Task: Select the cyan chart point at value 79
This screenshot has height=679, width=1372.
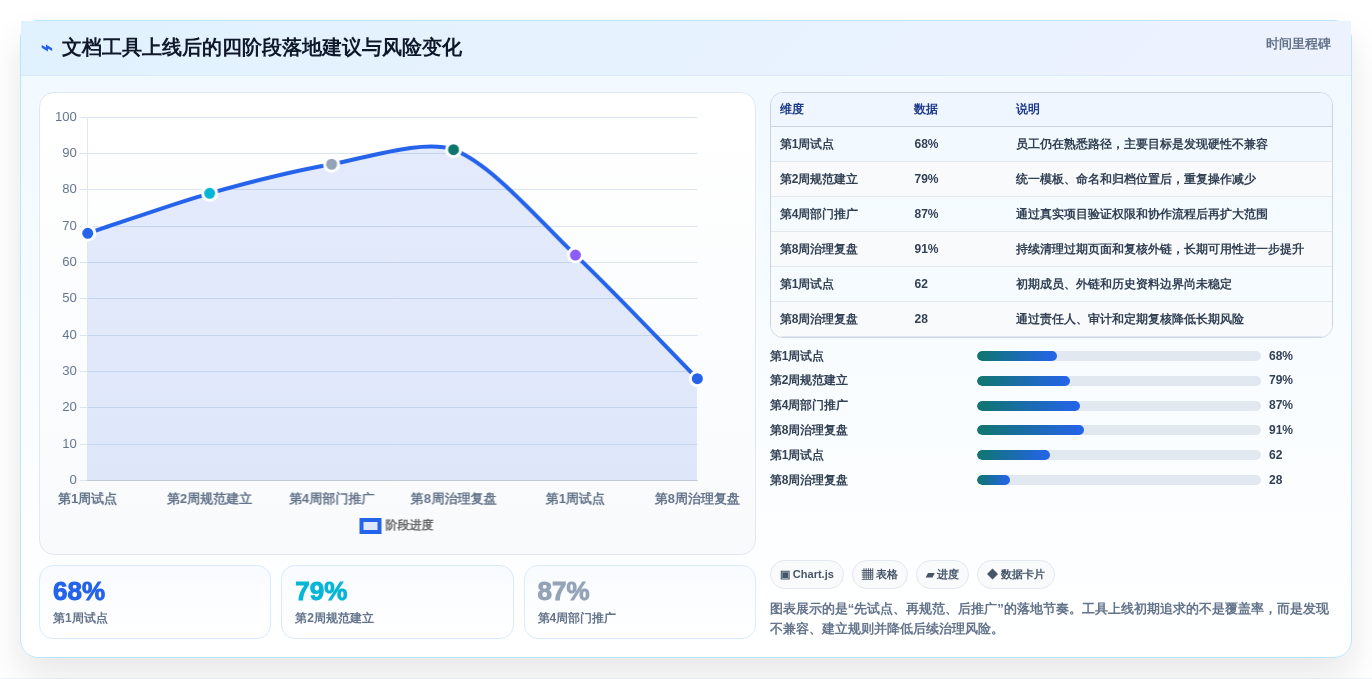Action: point(210,193)
